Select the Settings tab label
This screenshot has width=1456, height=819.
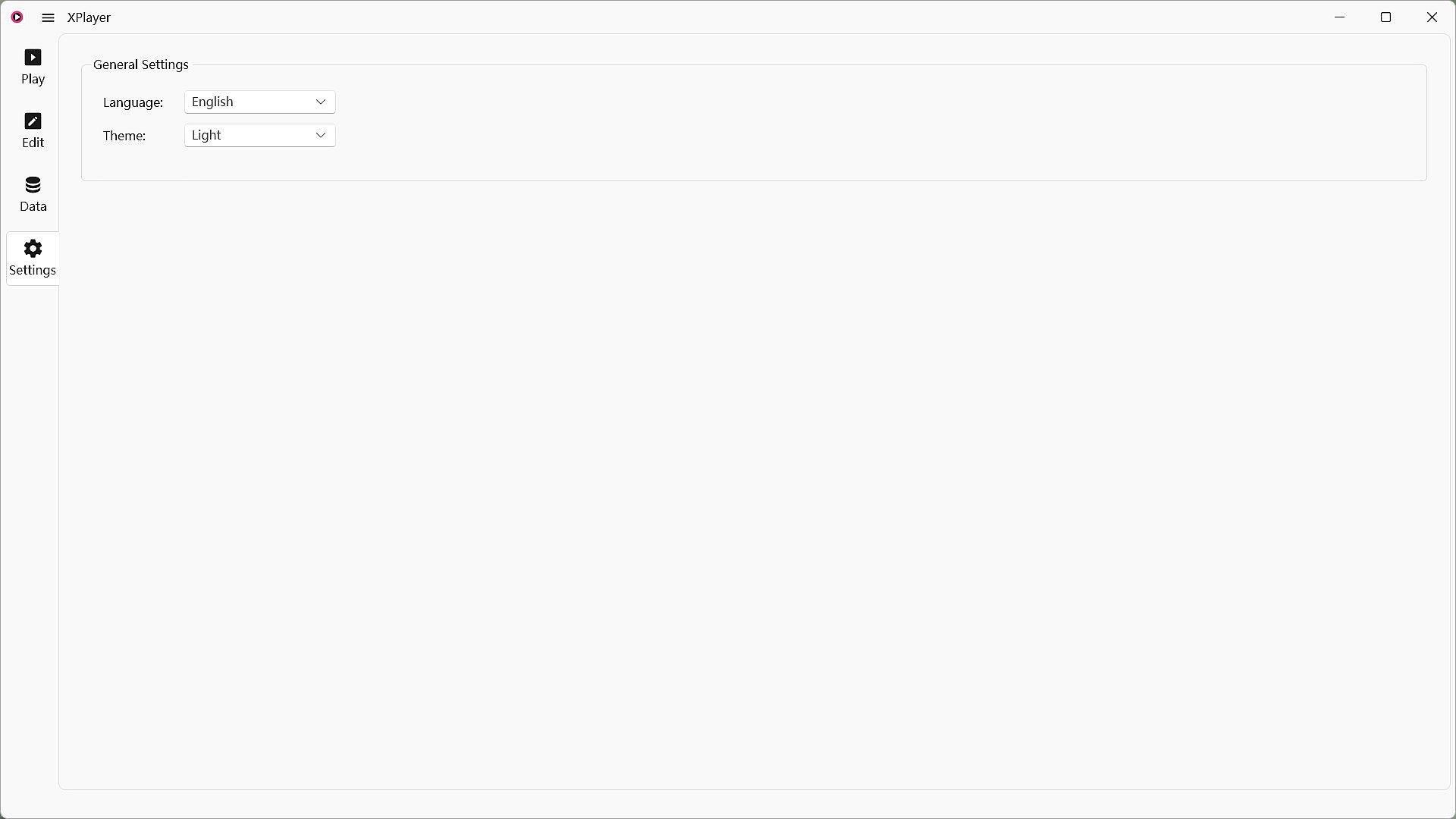coord(33,271)
